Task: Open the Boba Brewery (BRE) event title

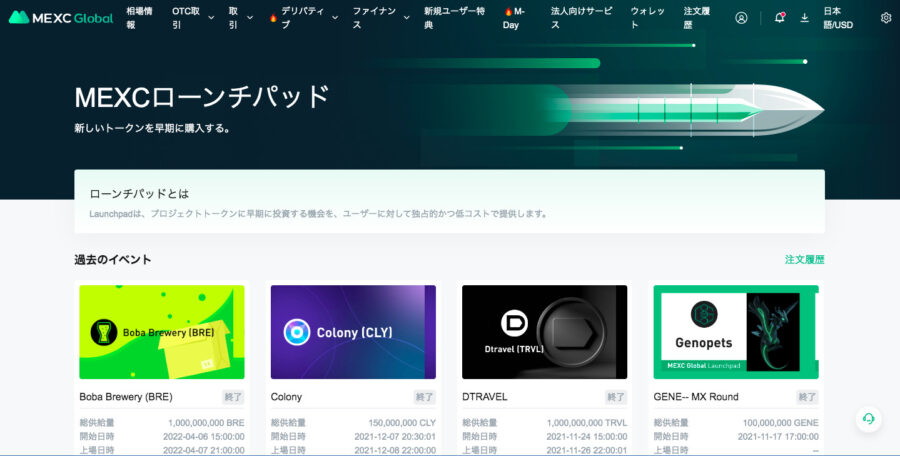Action: click(126, 397)
